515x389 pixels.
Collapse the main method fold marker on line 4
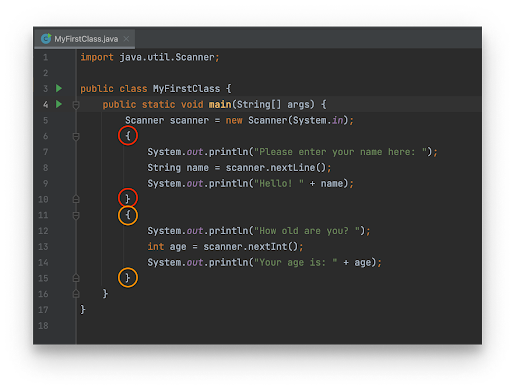tap(76, 105)
